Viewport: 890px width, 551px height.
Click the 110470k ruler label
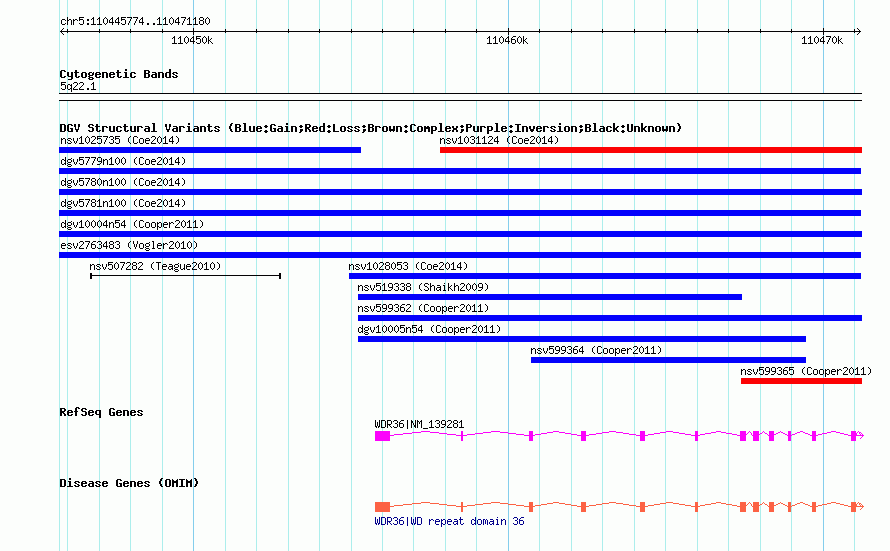point(822,40)
